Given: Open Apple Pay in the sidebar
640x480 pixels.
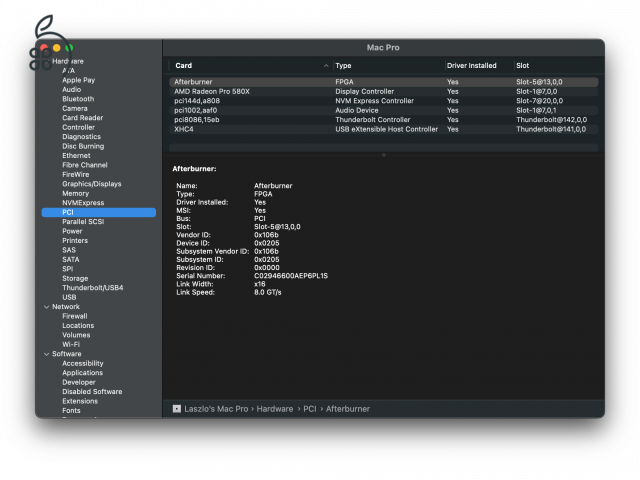Looking at the screenshot, I should click(78, 80).
